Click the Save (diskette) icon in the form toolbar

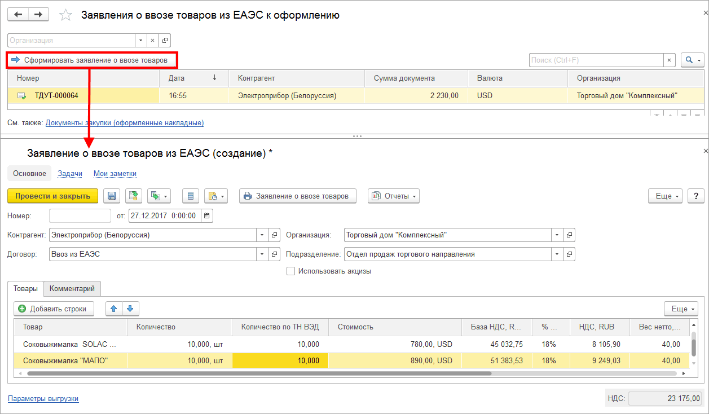(x=111, y=196)
